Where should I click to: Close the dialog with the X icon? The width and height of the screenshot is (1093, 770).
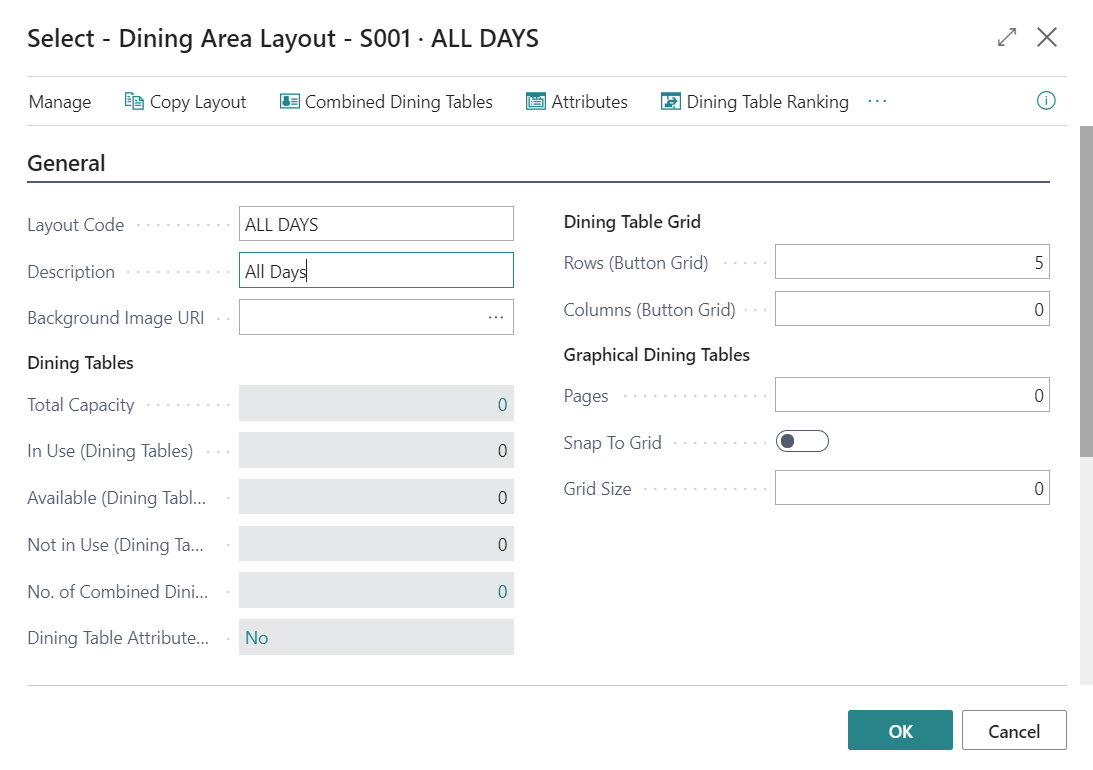pos(1047,38)
